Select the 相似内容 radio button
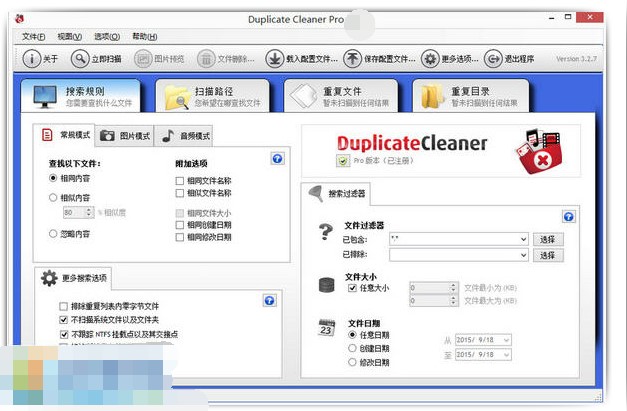627x411 pixels. pyautogui.click(x=53, y=197)
